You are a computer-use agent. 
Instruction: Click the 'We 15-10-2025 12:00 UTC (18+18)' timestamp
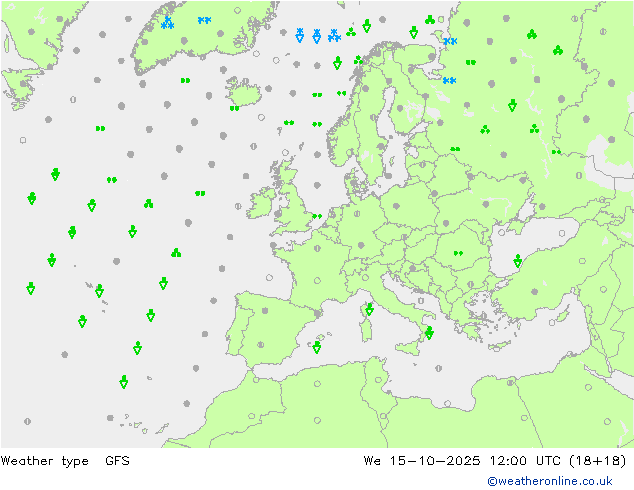pos(495,461)
